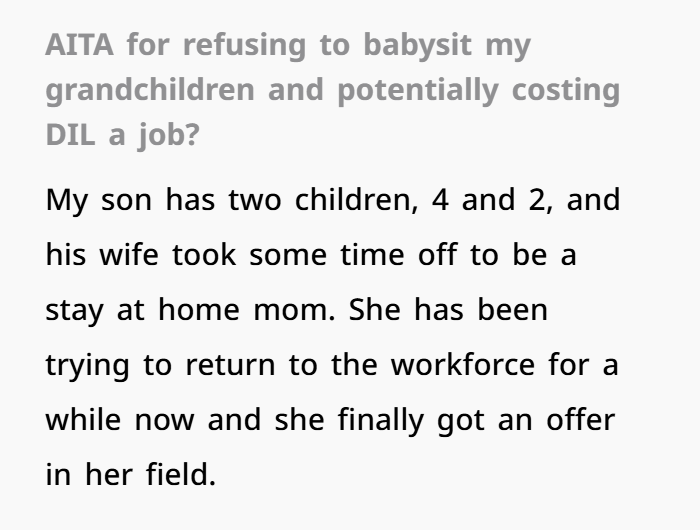The height and width of the screenshot is (530, 700).
Task: Open the AITA post title heading
Action: pos(333,90)
